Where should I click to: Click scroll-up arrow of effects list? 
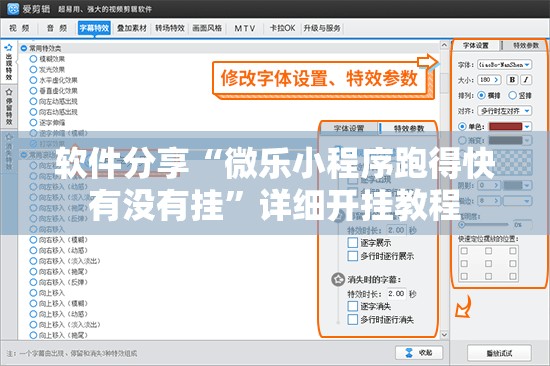(x=444, y=45)
